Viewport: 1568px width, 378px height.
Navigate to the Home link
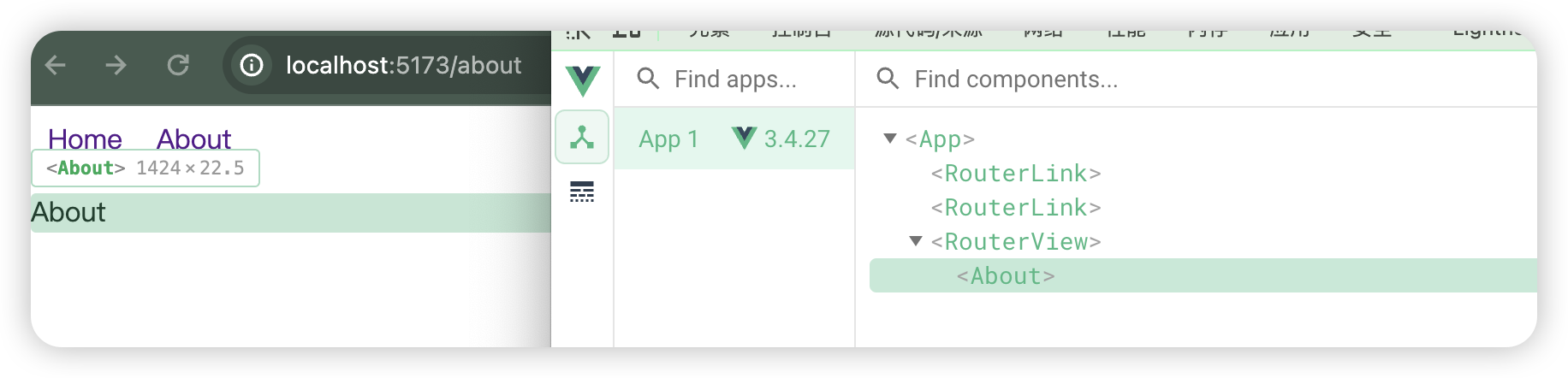tap(85, 139)
